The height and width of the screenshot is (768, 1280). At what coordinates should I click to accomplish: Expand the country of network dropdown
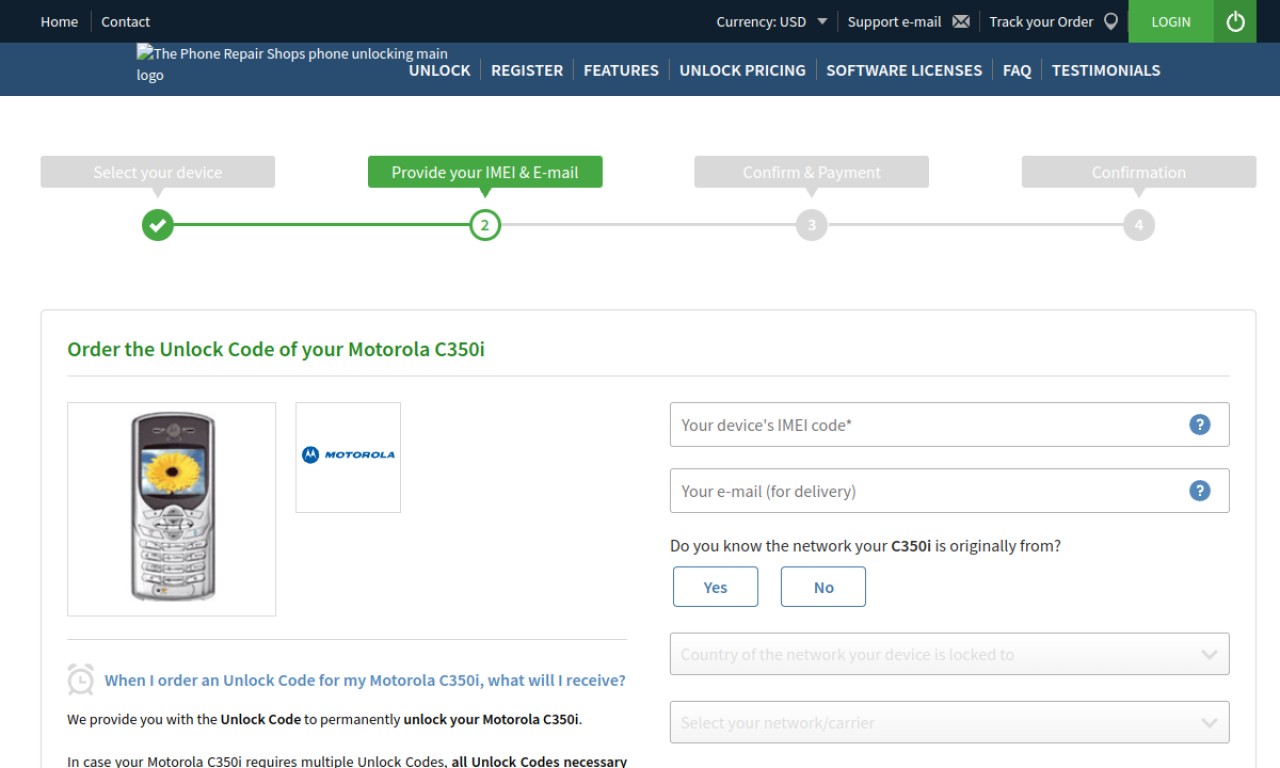949,654
